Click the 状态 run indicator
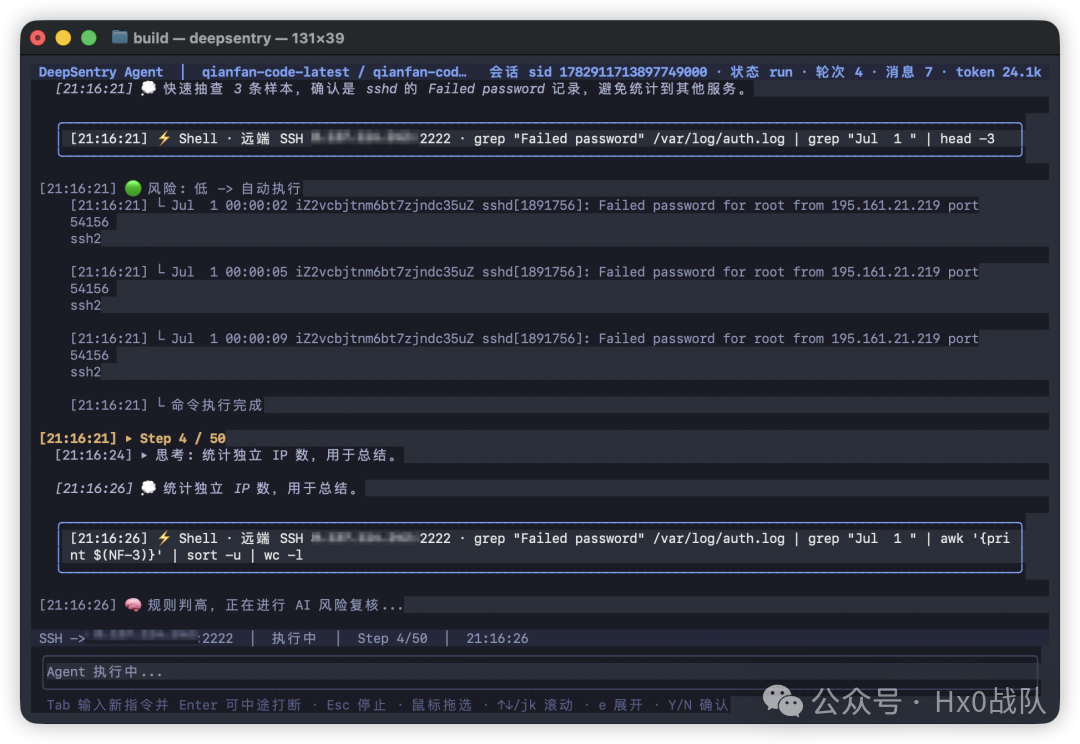 click(761, 72)
